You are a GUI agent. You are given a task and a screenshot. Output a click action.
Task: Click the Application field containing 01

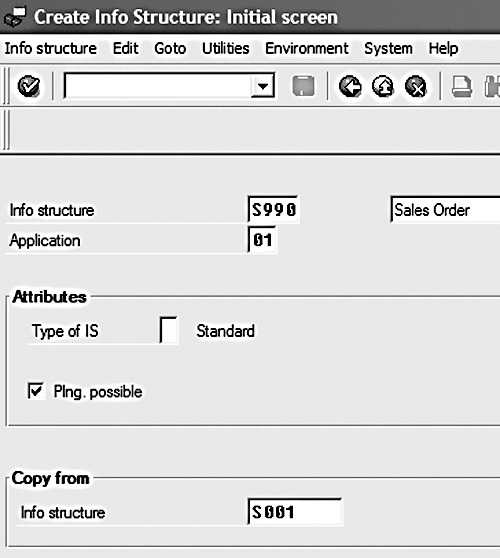[262, 239]
